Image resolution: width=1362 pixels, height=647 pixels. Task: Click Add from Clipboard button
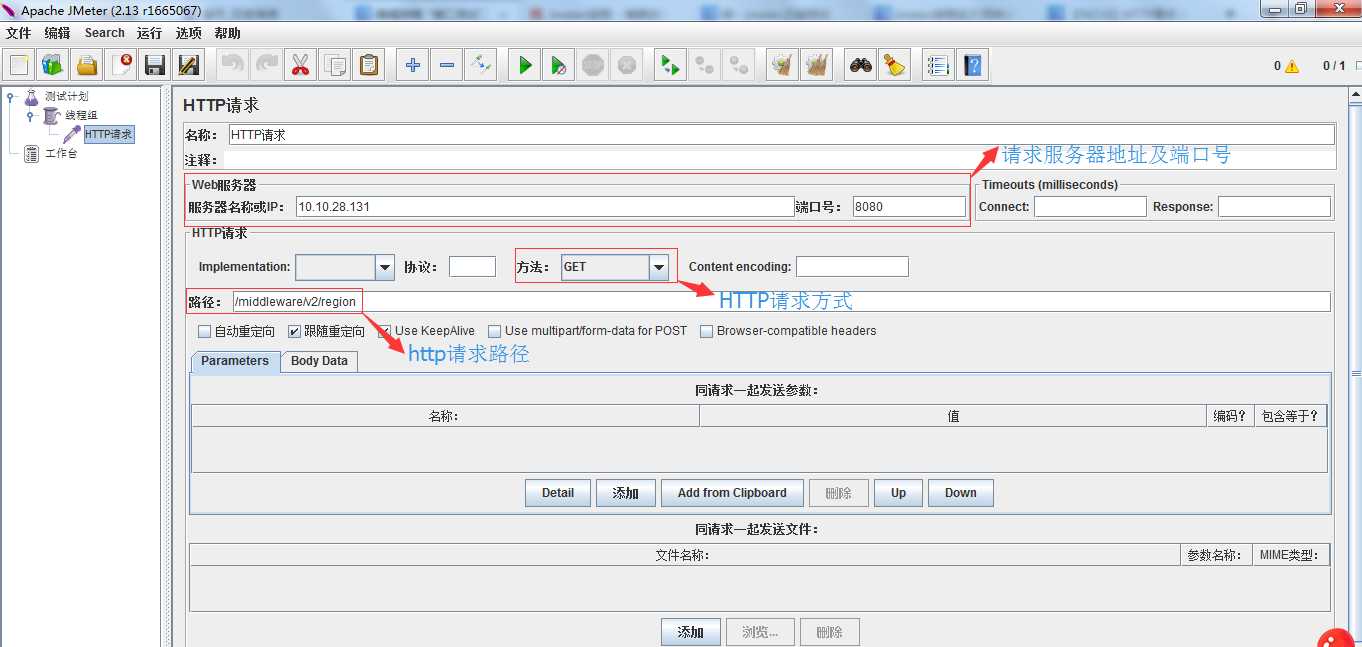(x=732, y=493)
